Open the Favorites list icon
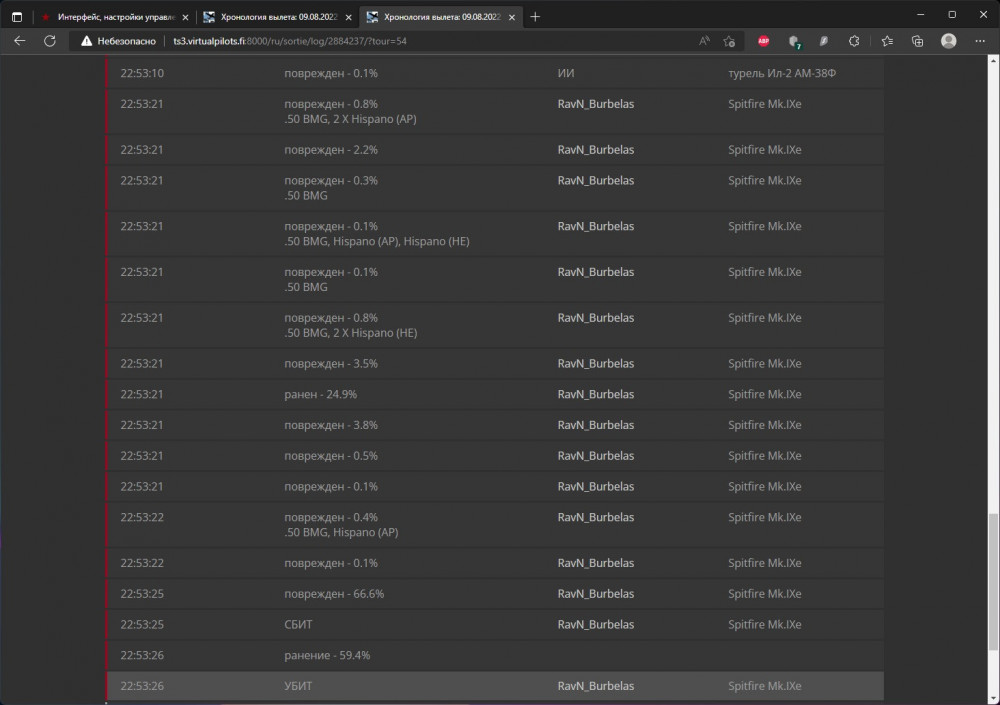The height and width of the screenshot is (705, 1000). point(887,41)
